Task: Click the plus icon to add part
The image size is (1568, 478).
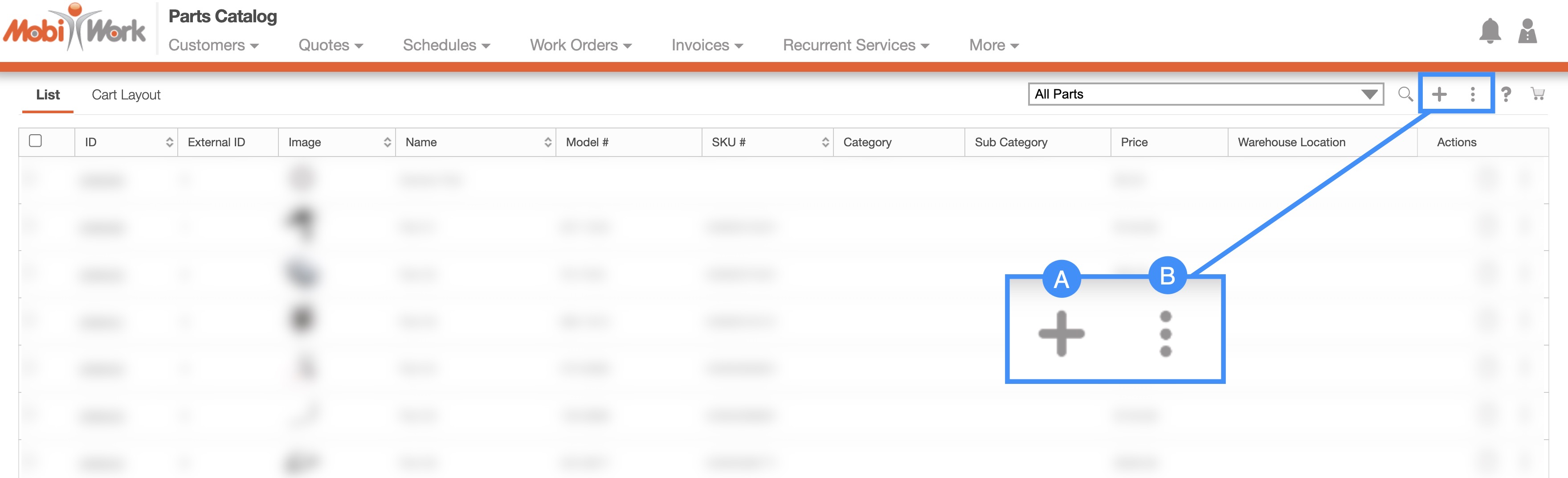Action: pos(1439,94)
